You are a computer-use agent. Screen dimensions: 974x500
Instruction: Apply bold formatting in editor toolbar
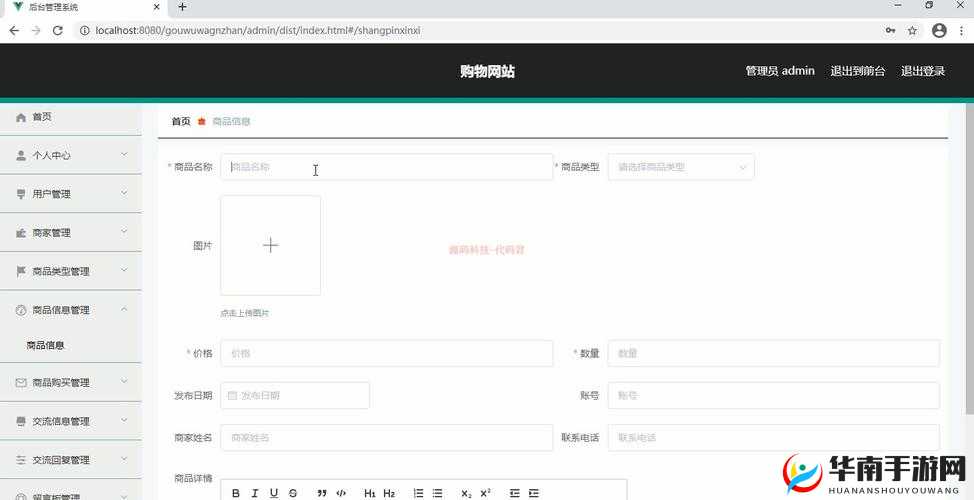point(236,493)
